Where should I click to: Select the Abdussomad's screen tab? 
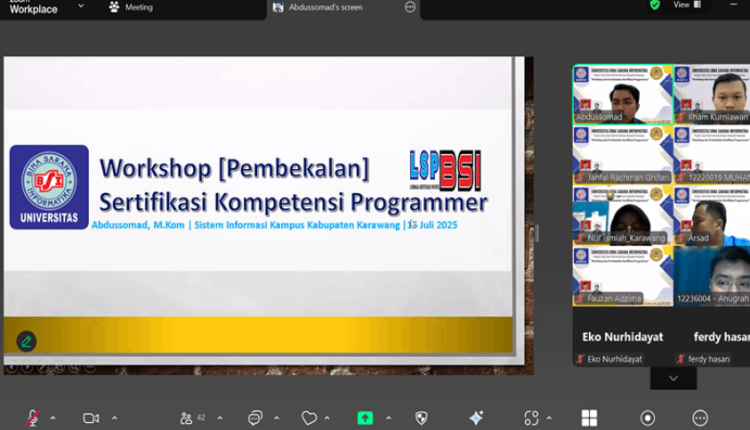pos(325,7)
